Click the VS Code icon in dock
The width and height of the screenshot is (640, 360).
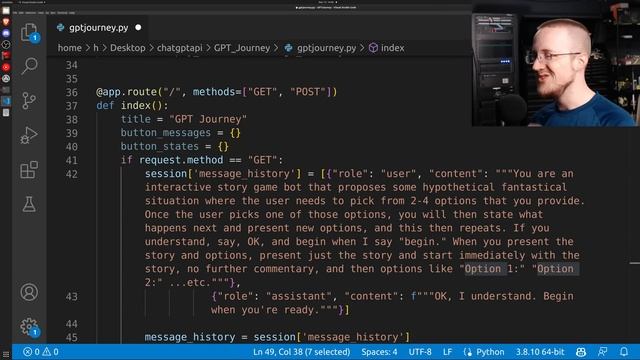tap(6, 101)
